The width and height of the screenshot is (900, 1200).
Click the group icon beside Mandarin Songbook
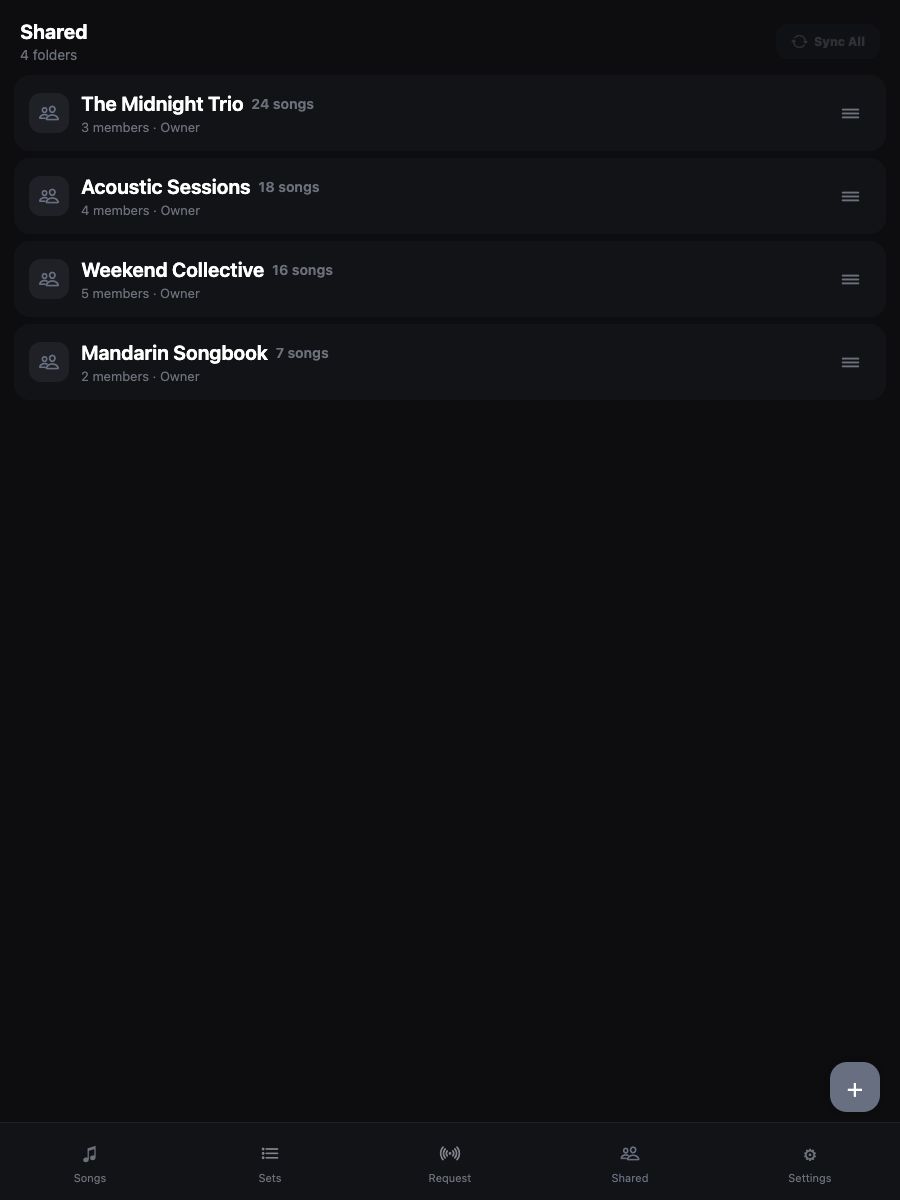click(x=49, y=362)
